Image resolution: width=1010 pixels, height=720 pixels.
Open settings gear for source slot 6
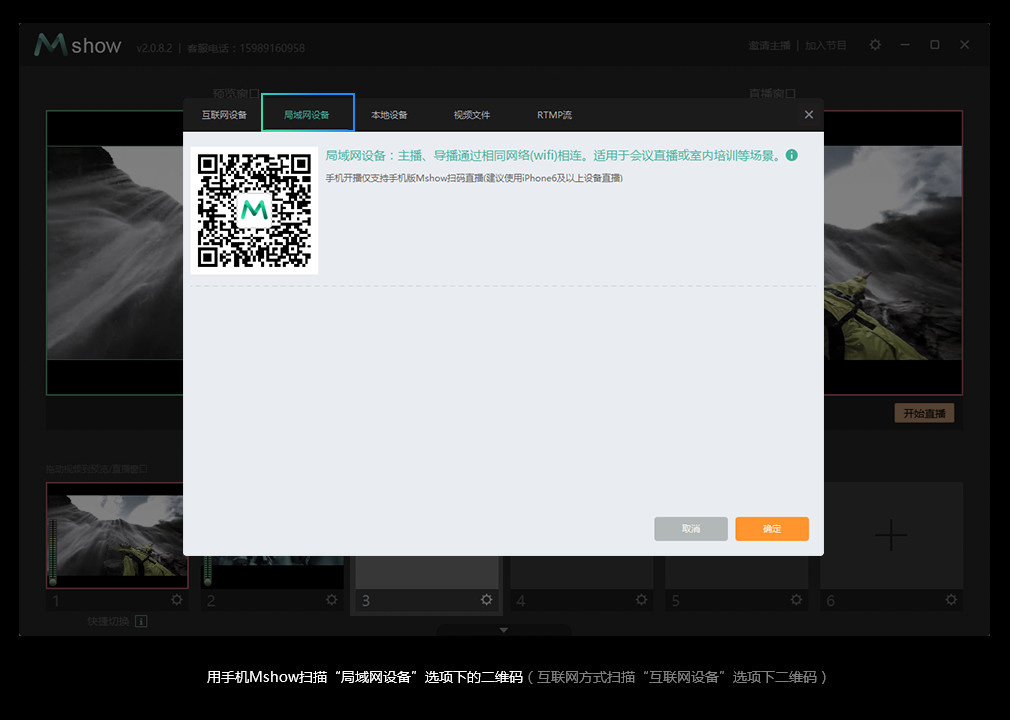pyautogui.click(x=951, y=600)
